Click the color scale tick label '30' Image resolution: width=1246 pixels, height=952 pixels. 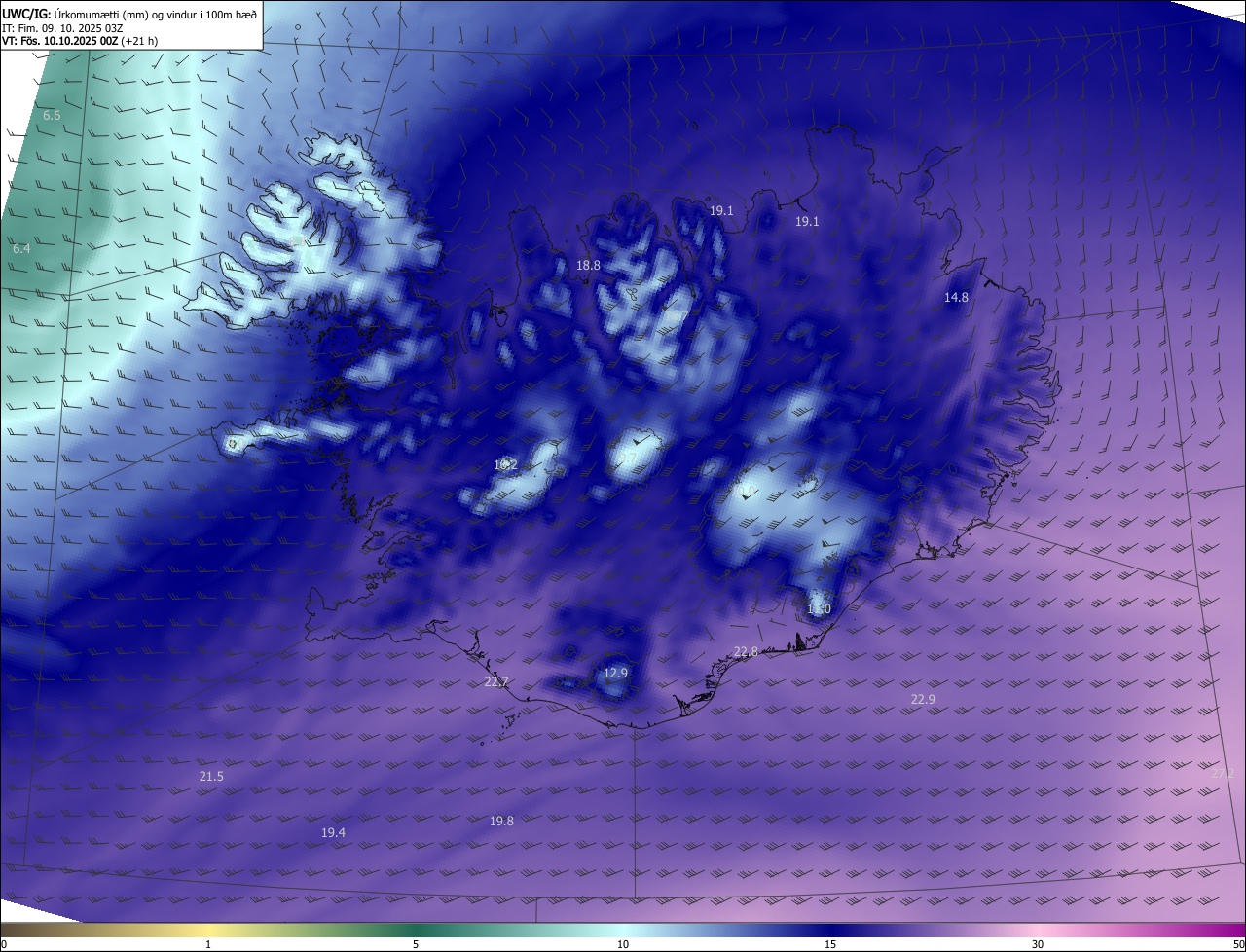[1038, 944]
